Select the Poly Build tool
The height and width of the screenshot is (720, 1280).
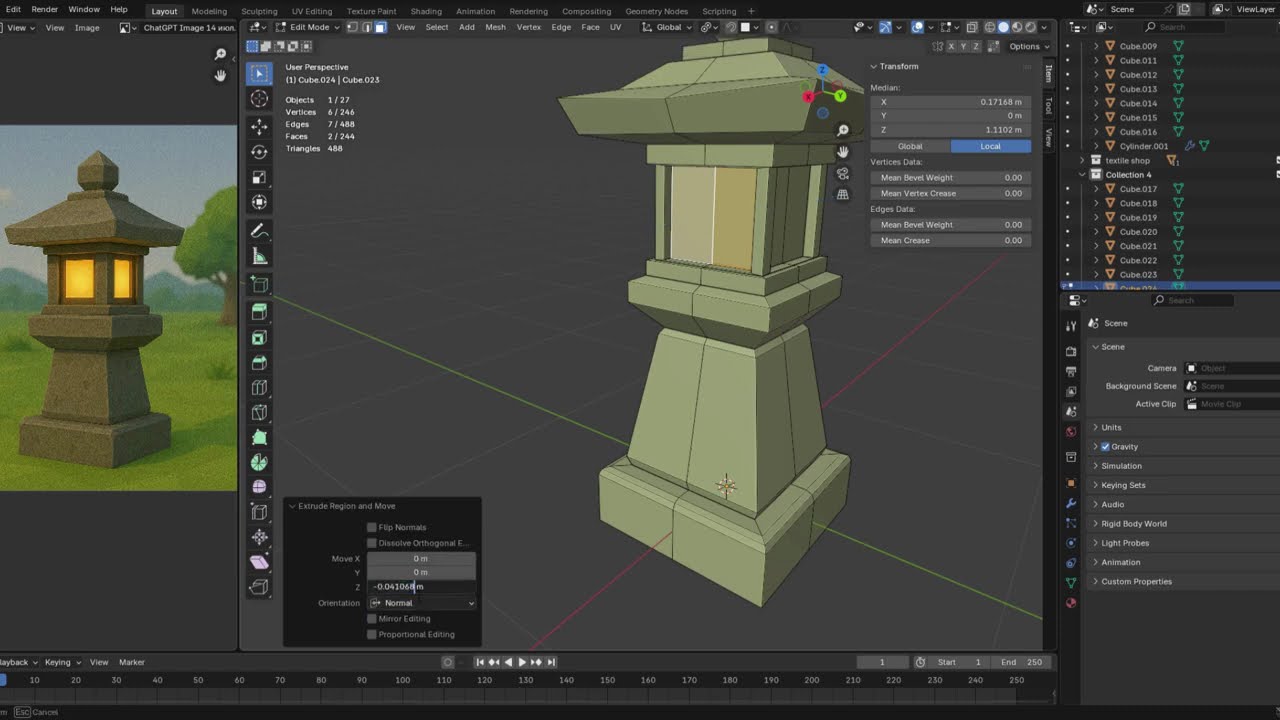pyautogui.click(x=259, y=438)
